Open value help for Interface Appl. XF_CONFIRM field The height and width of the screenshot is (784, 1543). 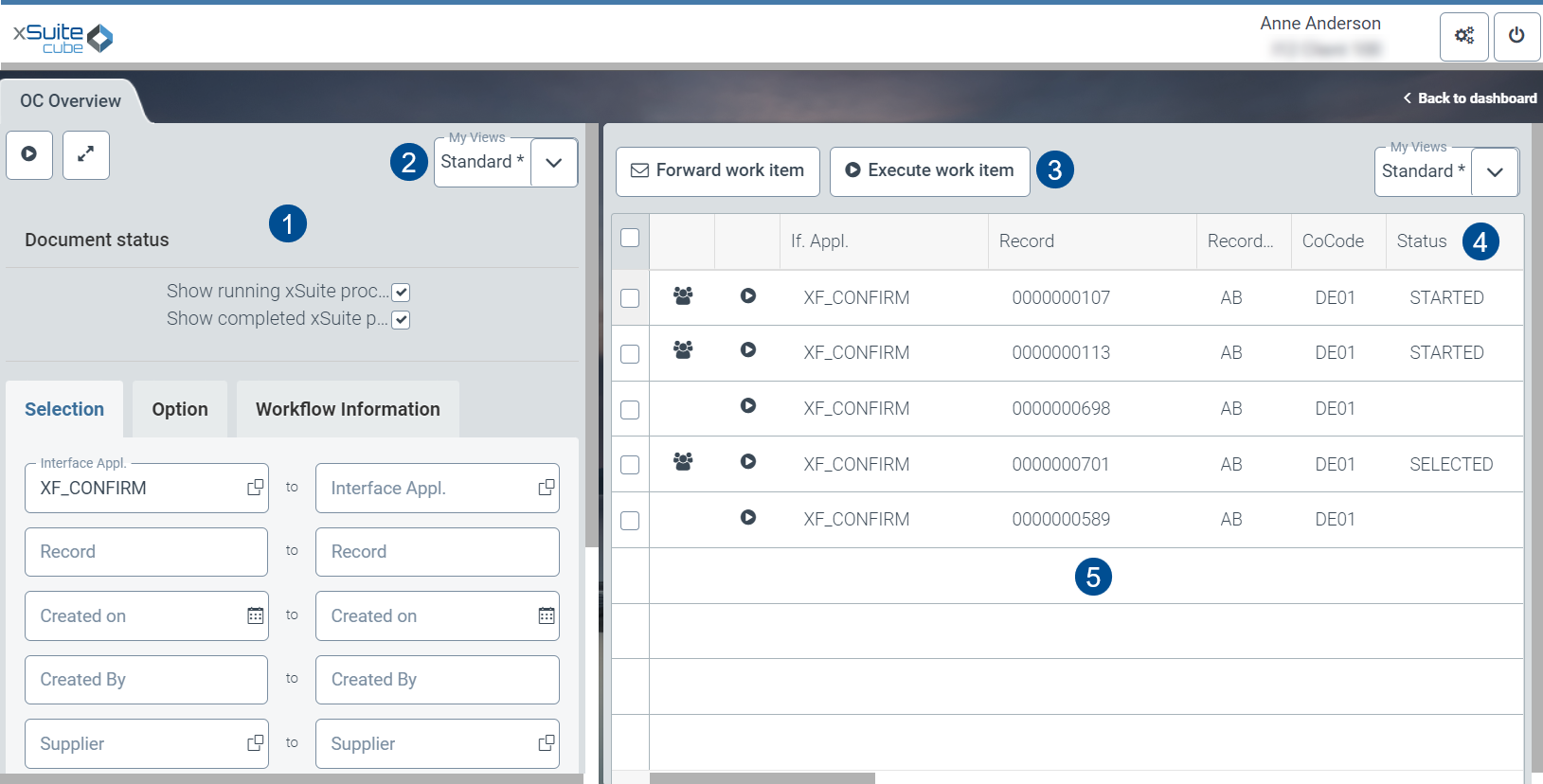[x=256, y=488]
